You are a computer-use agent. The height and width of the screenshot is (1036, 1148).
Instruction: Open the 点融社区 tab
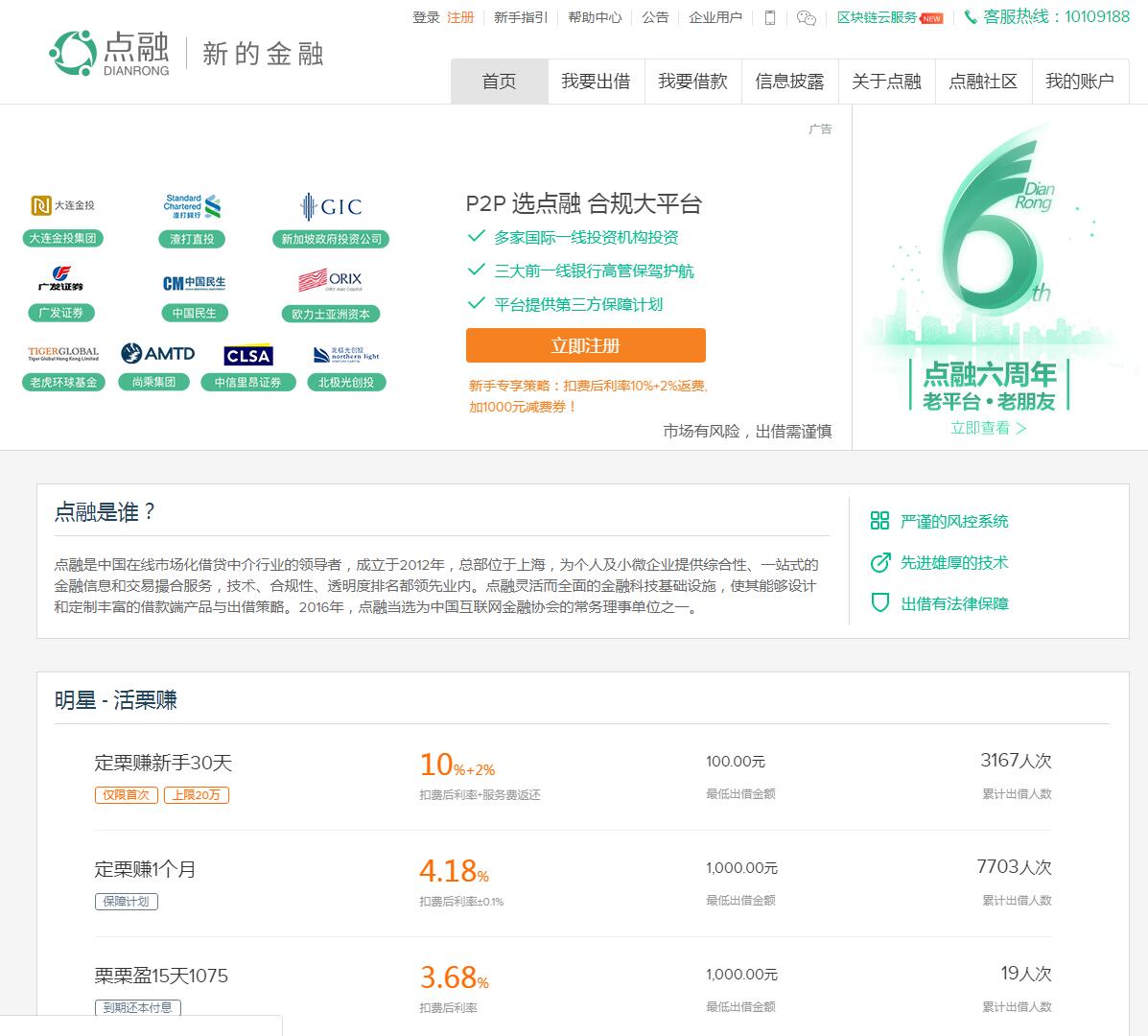click(x=983, y=82)
